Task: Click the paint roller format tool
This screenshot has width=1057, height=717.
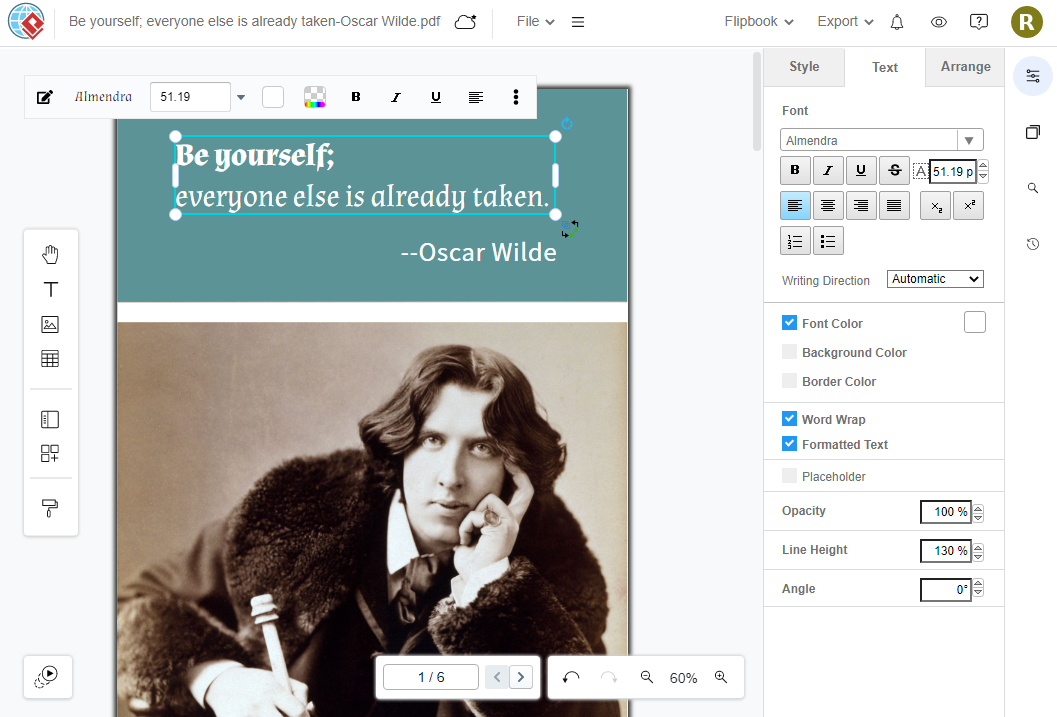Action: tap(50, 508)
